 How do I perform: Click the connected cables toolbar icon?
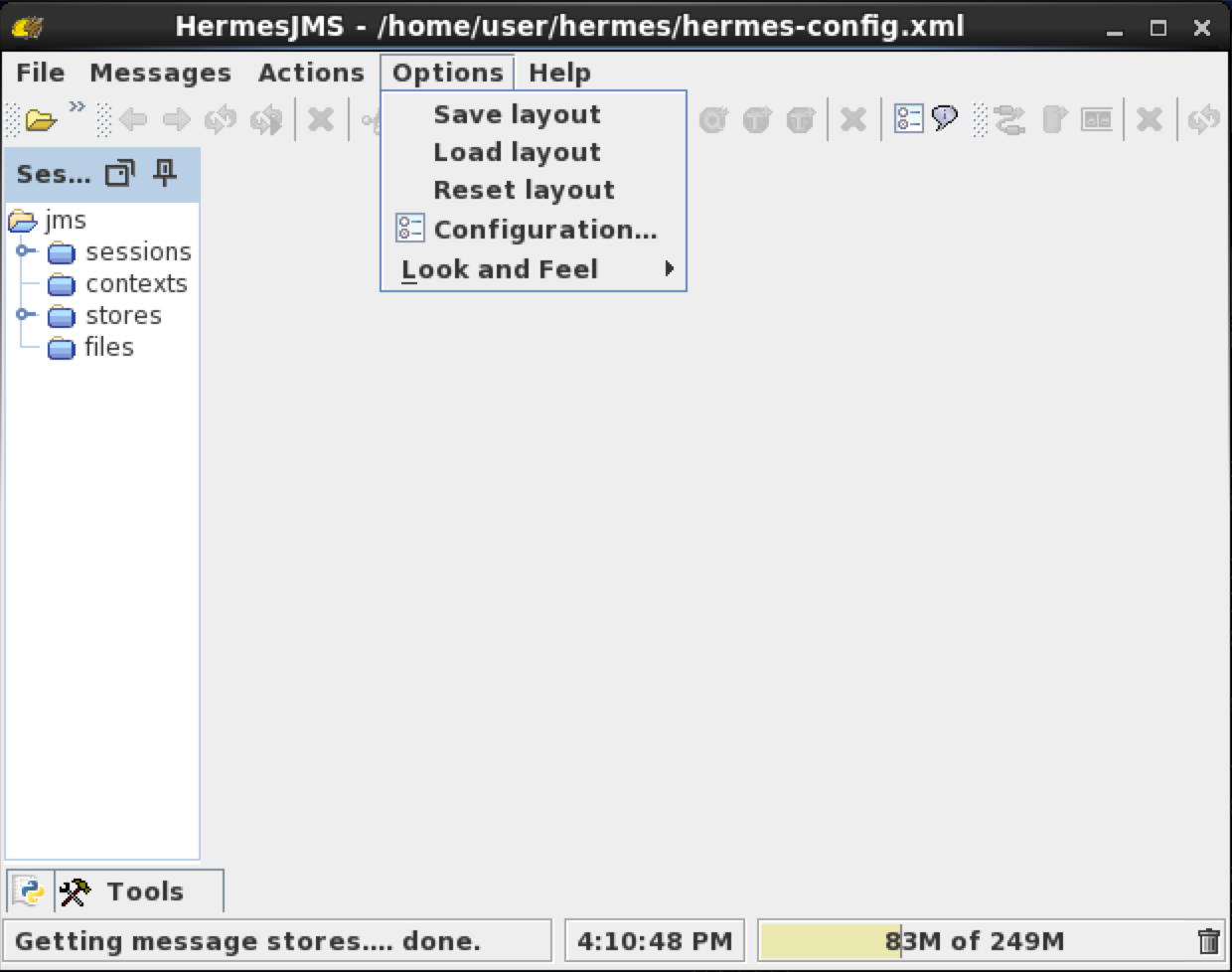coord(1010,120)
